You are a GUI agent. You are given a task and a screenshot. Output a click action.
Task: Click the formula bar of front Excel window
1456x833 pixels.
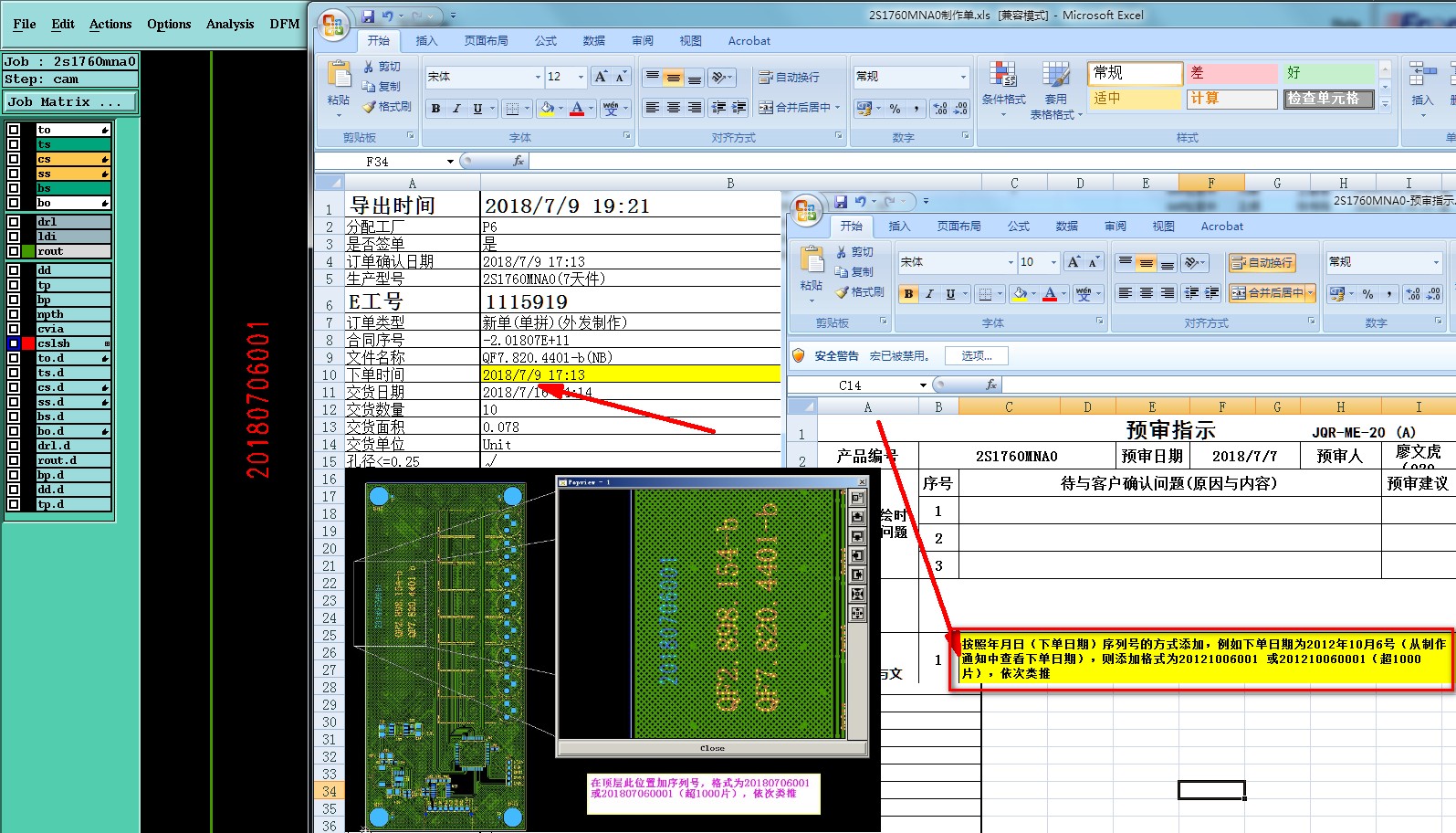(1228, 385)
